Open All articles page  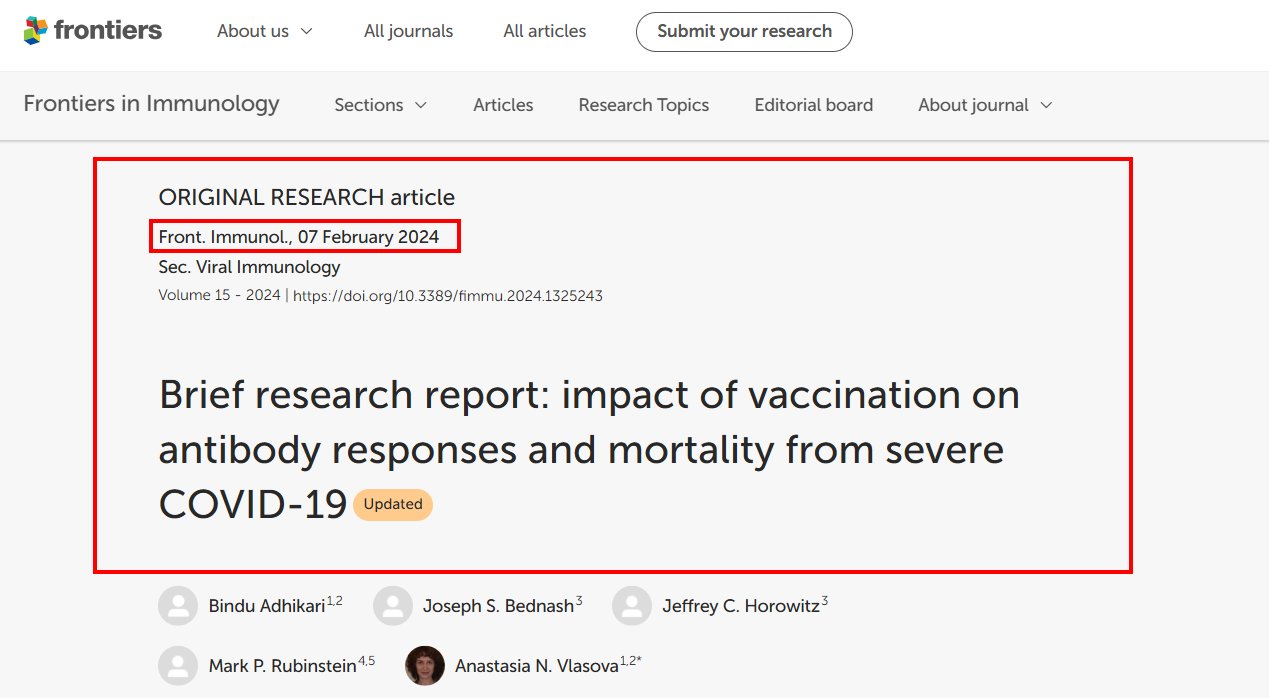(545, 31)
